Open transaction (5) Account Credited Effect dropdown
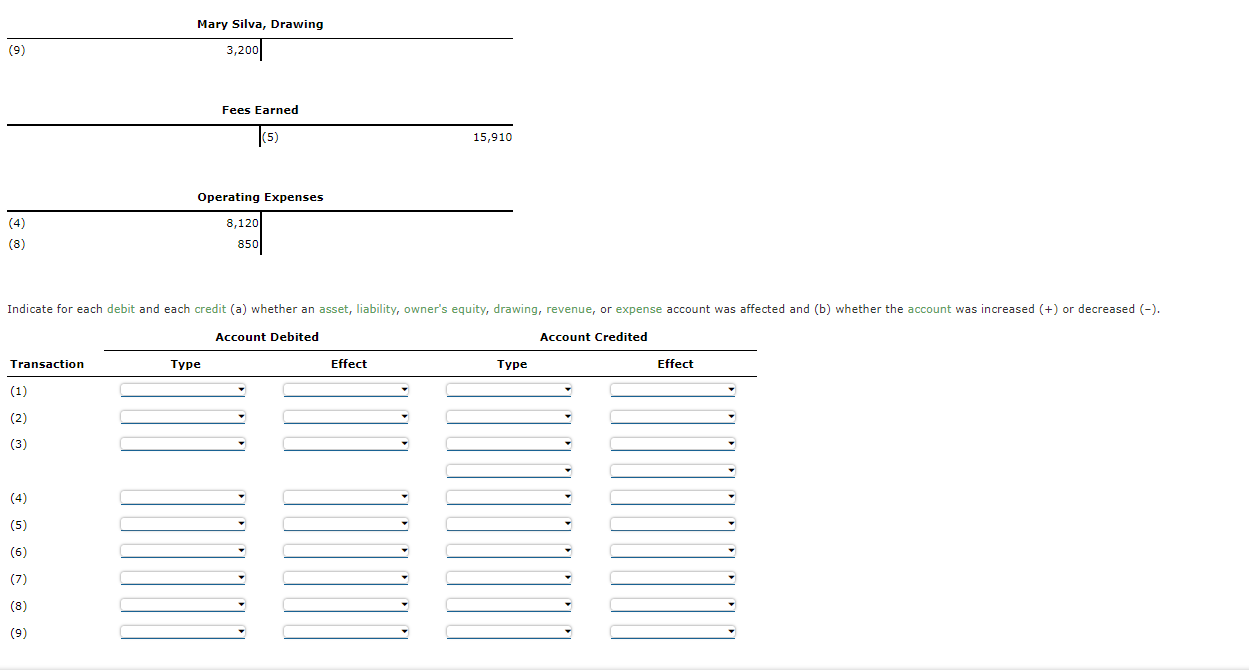 pyautogui.click(x=673, y=524)
